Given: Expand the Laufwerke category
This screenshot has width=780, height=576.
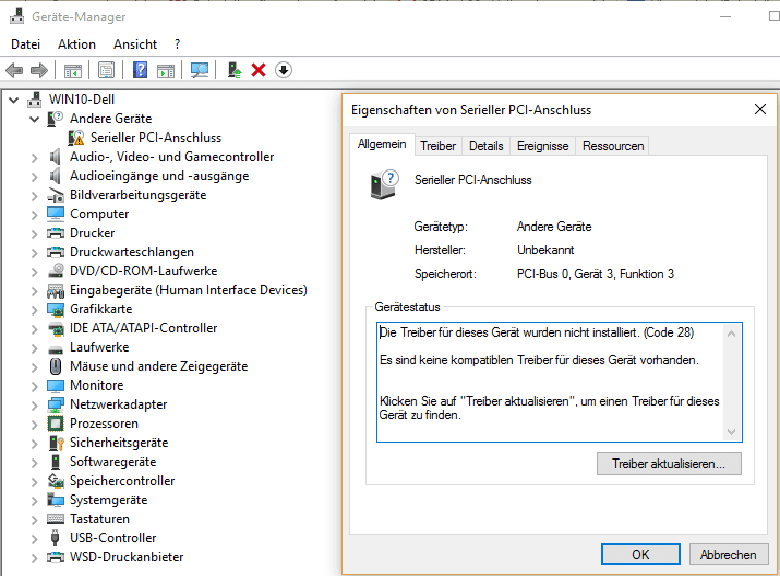Looking at the screenshot, I should click(x=34, y=348).
